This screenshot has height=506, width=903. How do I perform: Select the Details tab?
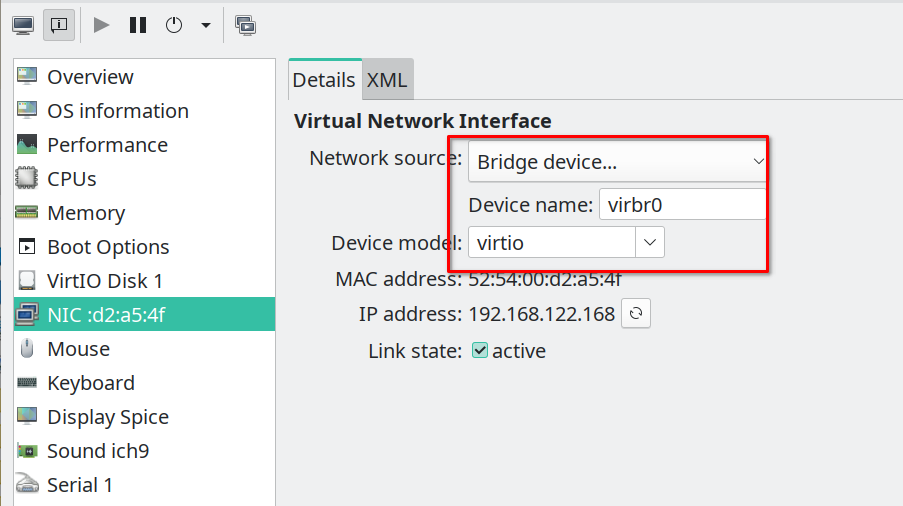point(323,80)
